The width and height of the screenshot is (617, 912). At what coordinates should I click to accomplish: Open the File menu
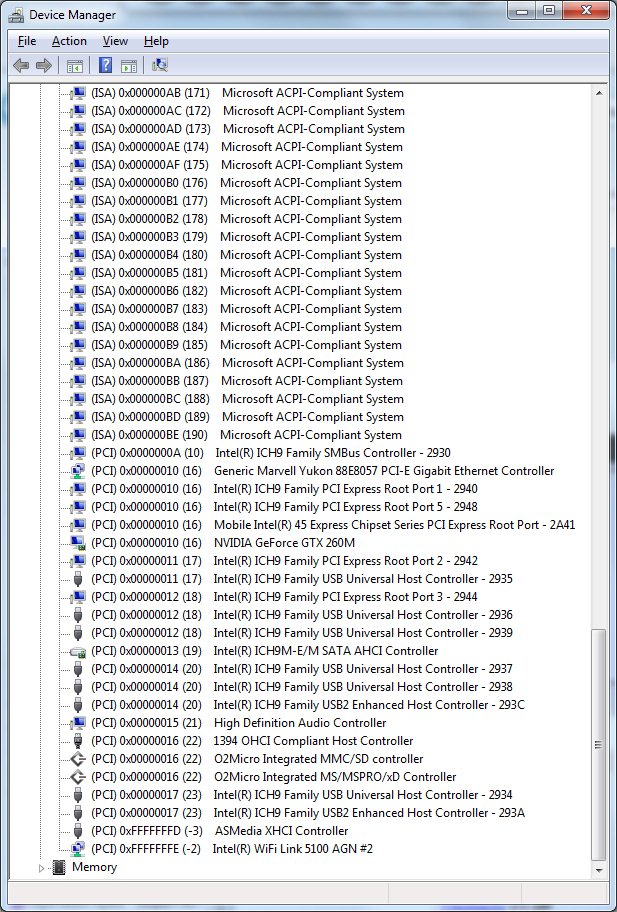(x=27, y=41)
